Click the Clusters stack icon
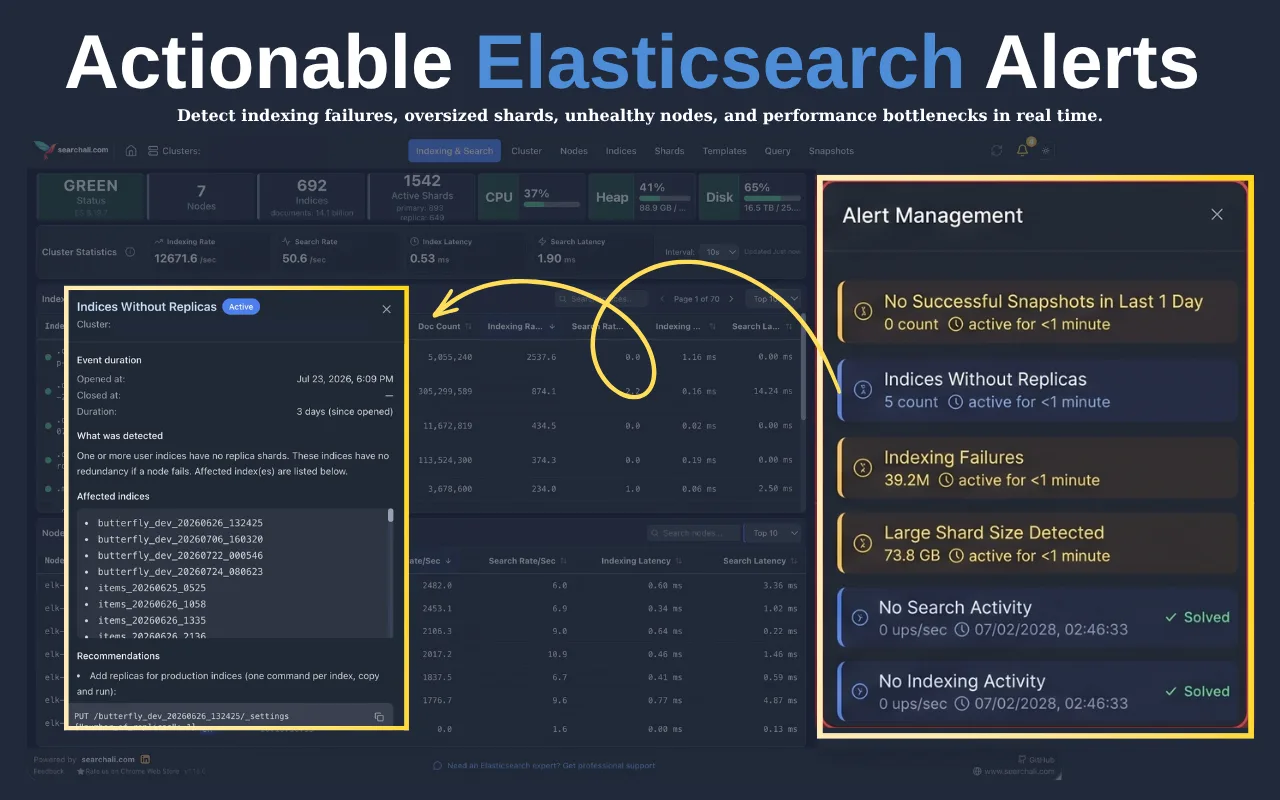 tap(153, 151)
